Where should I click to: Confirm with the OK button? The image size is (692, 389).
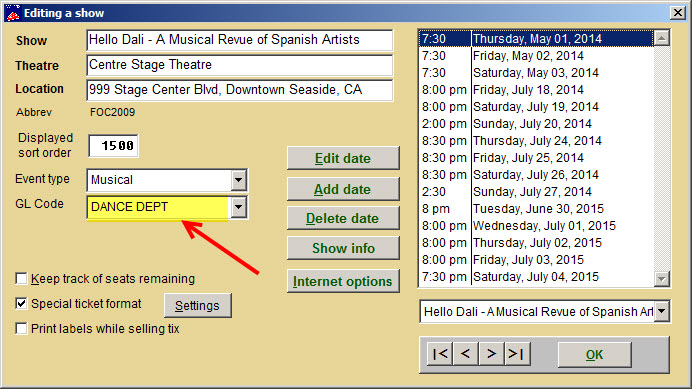click(x=594, y=355)
